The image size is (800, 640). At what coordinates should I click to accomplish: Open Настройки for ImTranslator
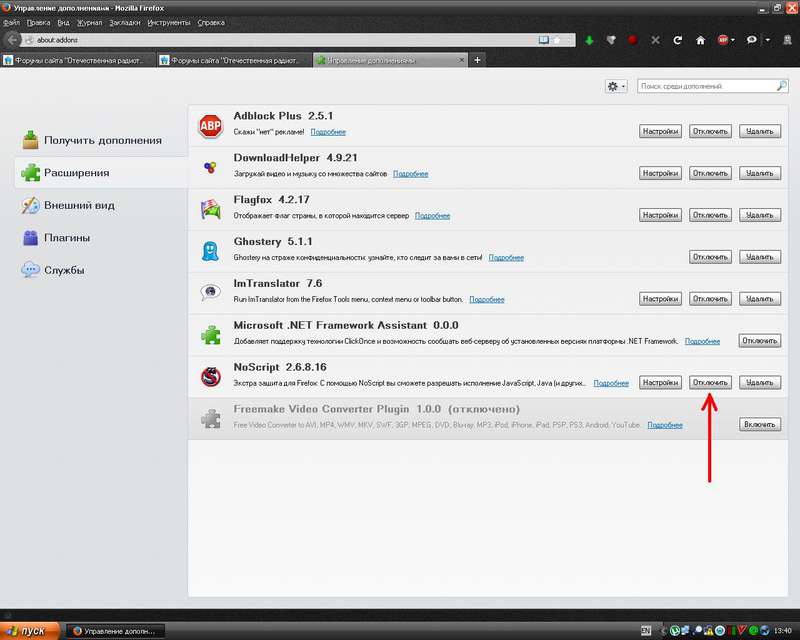click(660, 299)
